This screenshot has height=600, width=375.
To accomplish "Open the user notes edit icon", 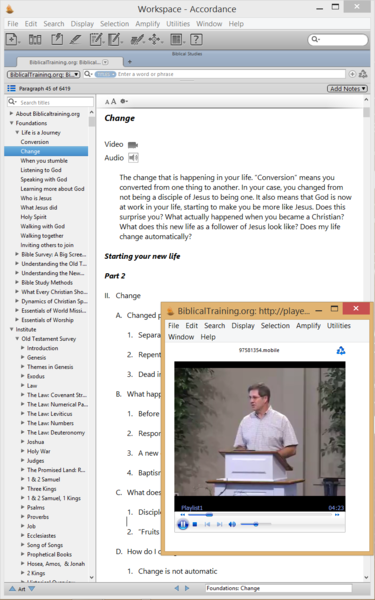I will 96,39.
